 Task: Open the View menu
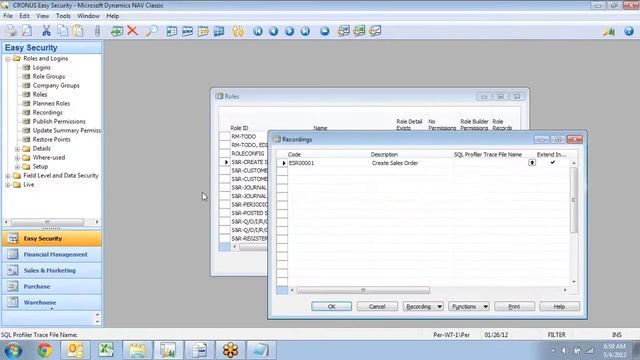[x=42, y=16]
